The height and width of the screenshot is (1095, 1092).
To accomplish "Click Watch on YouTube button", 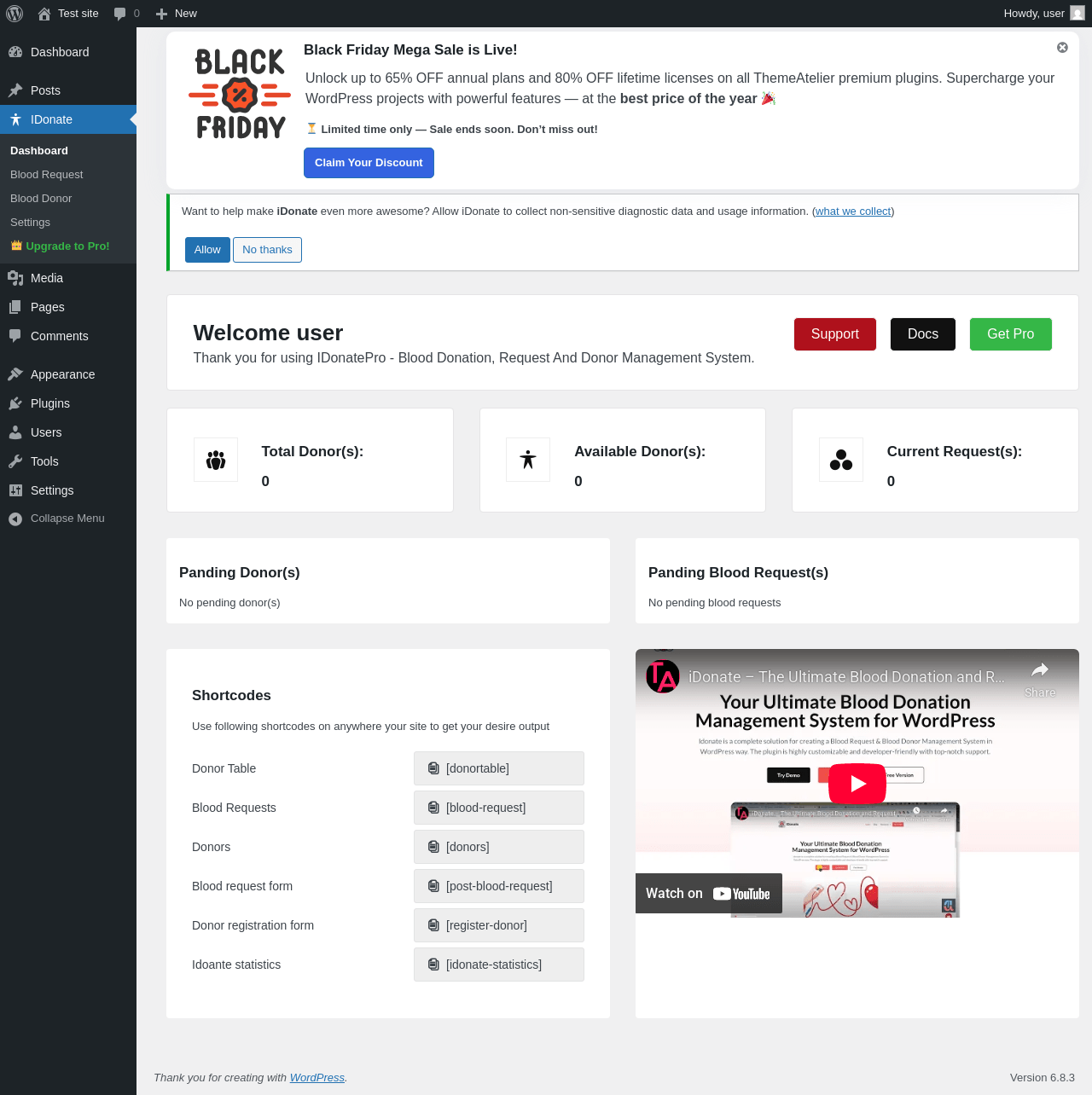I will 708,894.
